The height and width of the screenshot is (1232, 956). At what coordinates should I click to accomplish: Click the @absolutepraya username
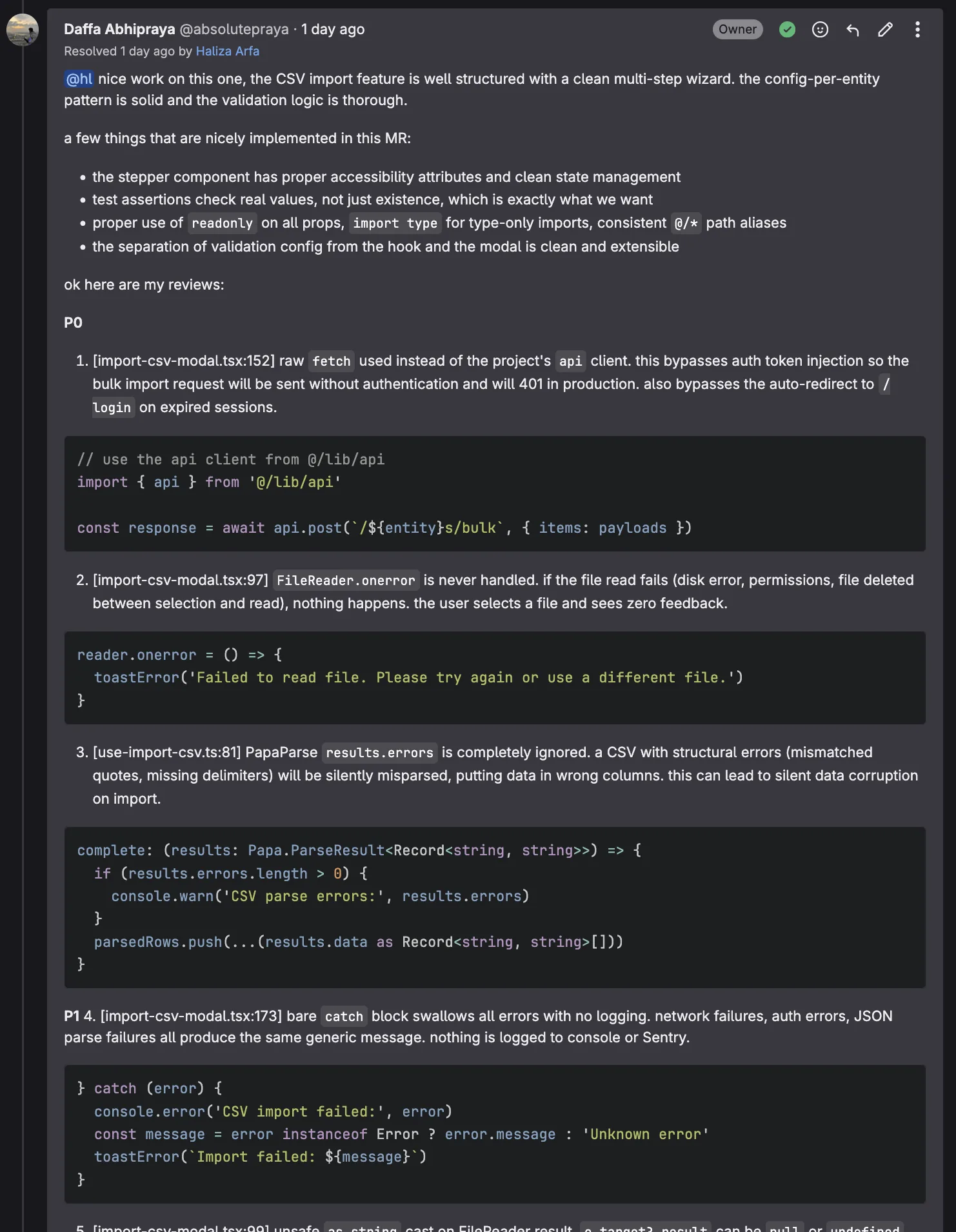point(234,30)
